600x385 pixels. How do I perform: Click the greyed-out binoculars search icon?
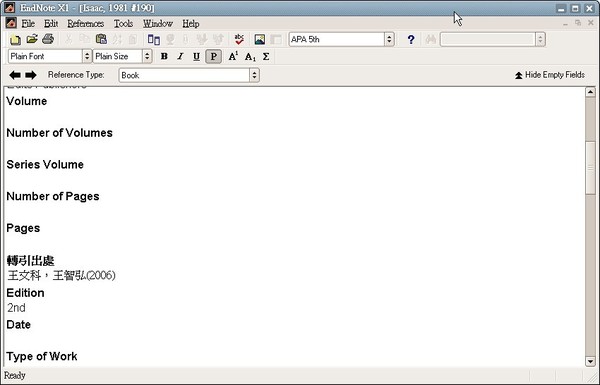431,39
